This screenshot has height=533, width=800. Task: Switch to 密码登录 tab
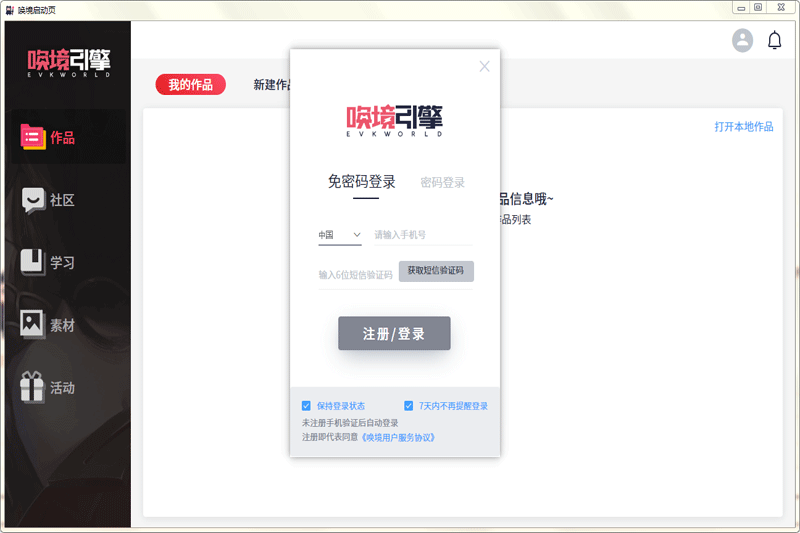(x=442, y=183)
